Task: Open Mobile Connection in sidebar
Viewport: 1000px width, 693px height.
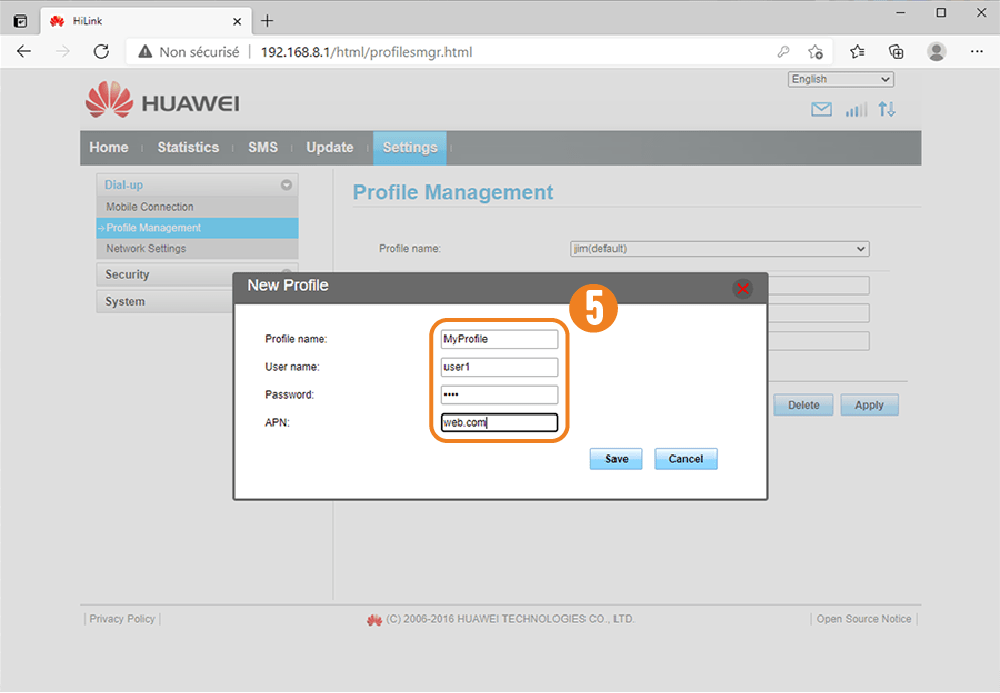Action: pos(197,207)
